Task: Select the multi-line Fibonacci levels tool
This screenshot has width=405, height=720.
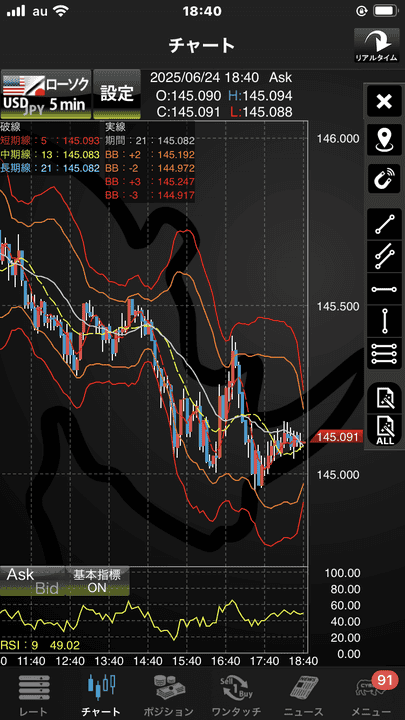Action: click(x=384, y=354)
